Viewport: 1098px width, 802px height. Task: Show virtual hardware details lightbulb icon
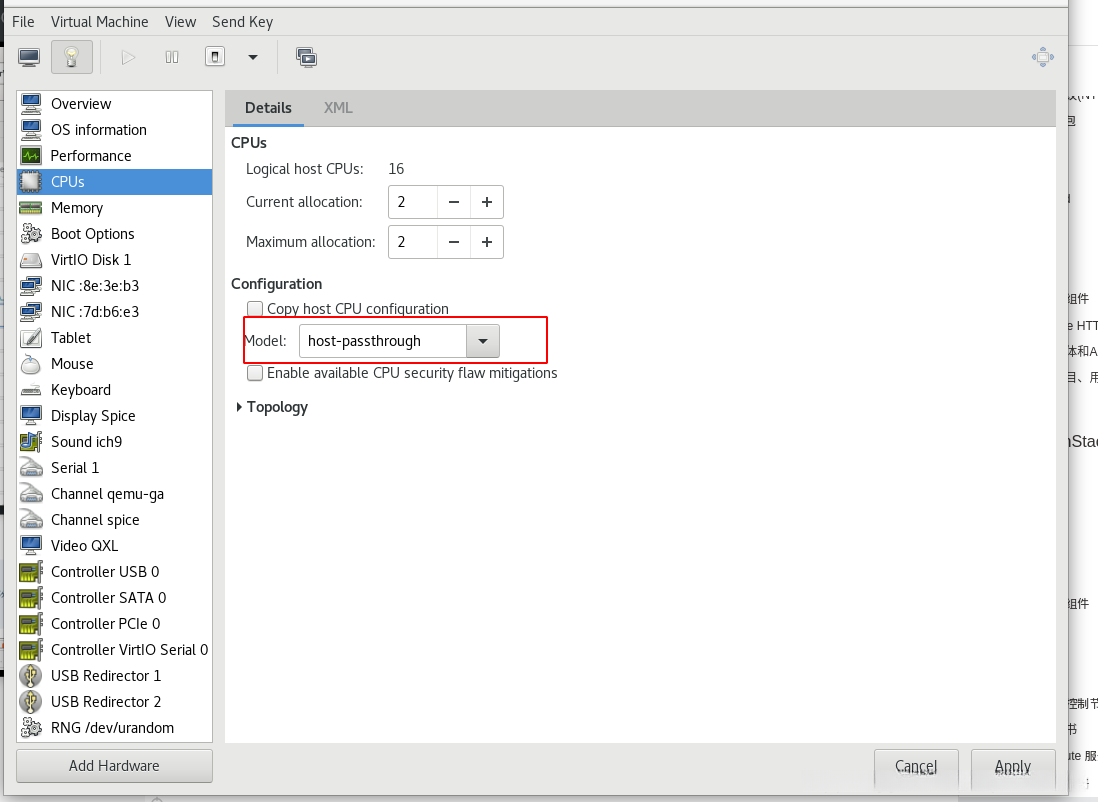71,57
